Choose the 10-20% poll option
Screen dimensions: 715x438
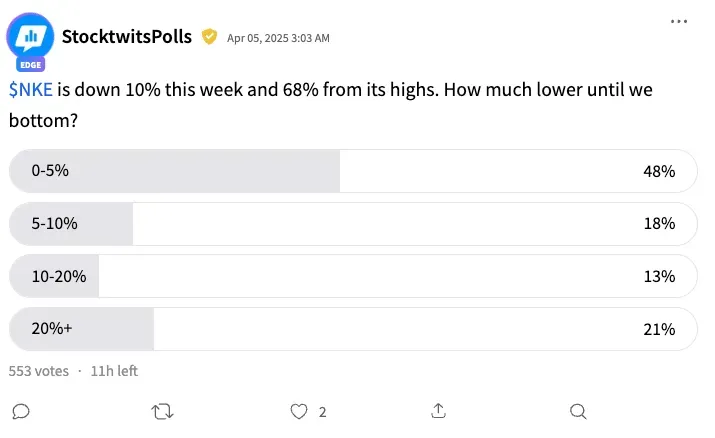(353, 276)
